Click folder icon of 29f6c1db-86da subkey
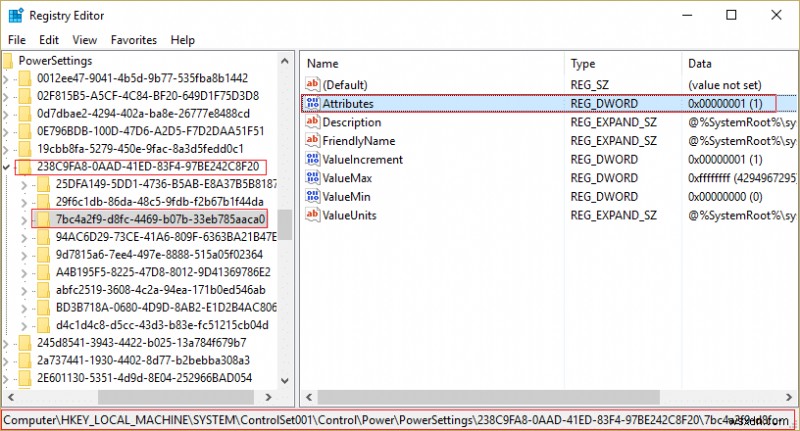The width and height of the screenshot is (800, 431). [43, 202]
